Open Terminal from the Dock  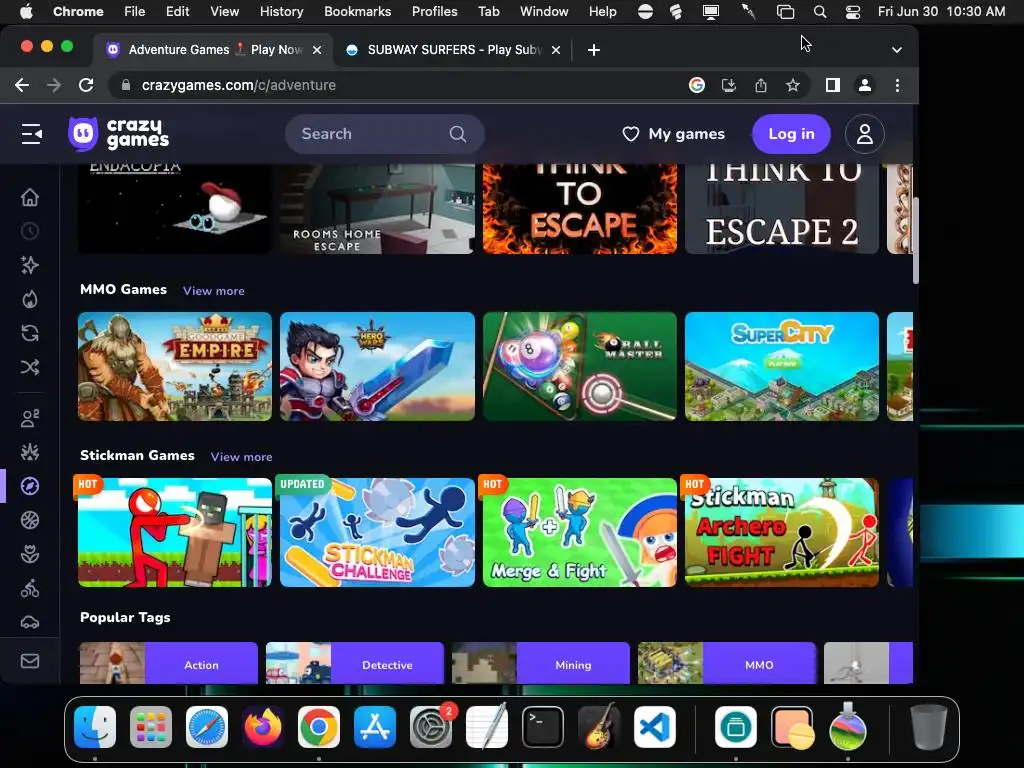(543, 727)
